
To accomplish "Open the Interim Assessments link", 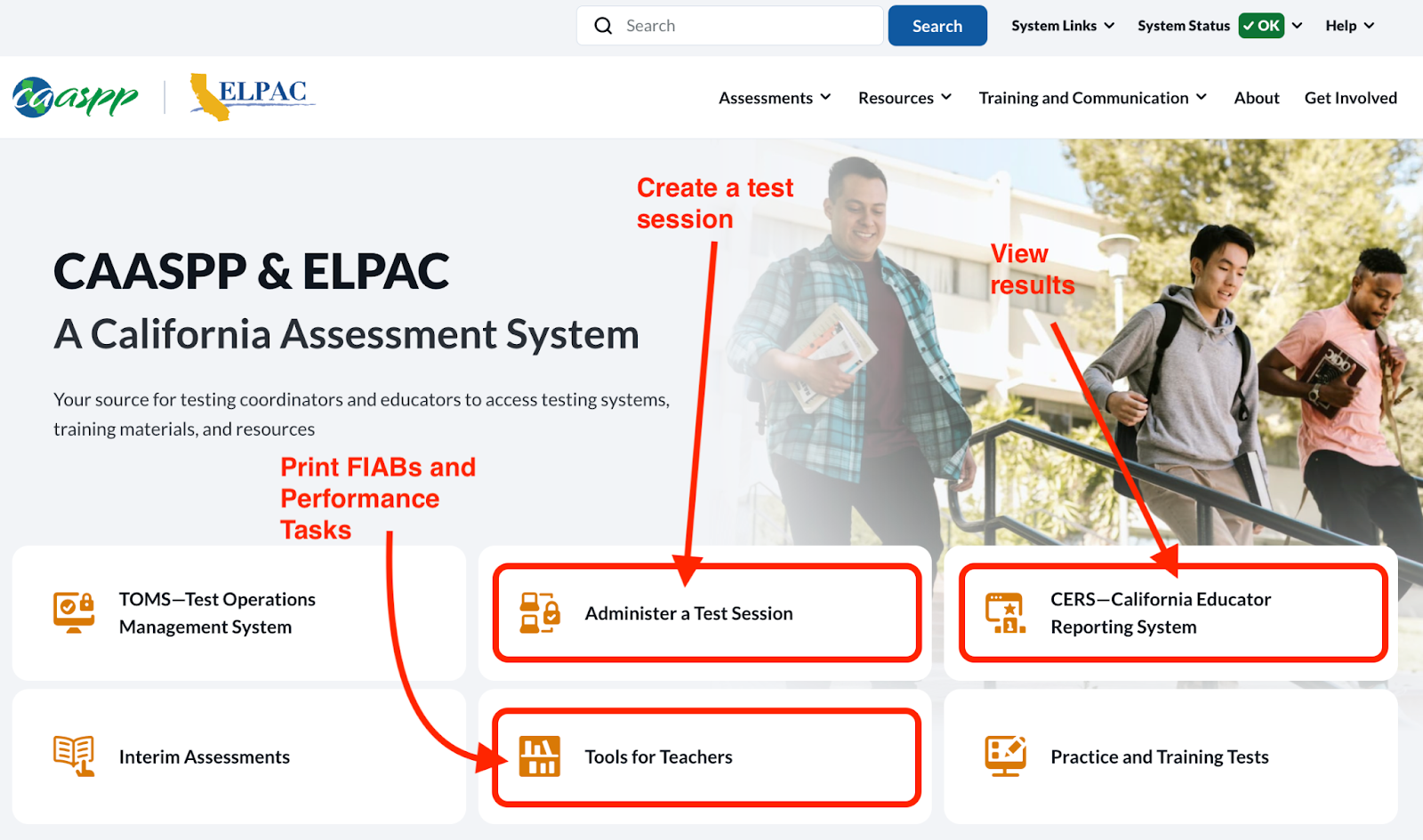I will coord(239,756).
